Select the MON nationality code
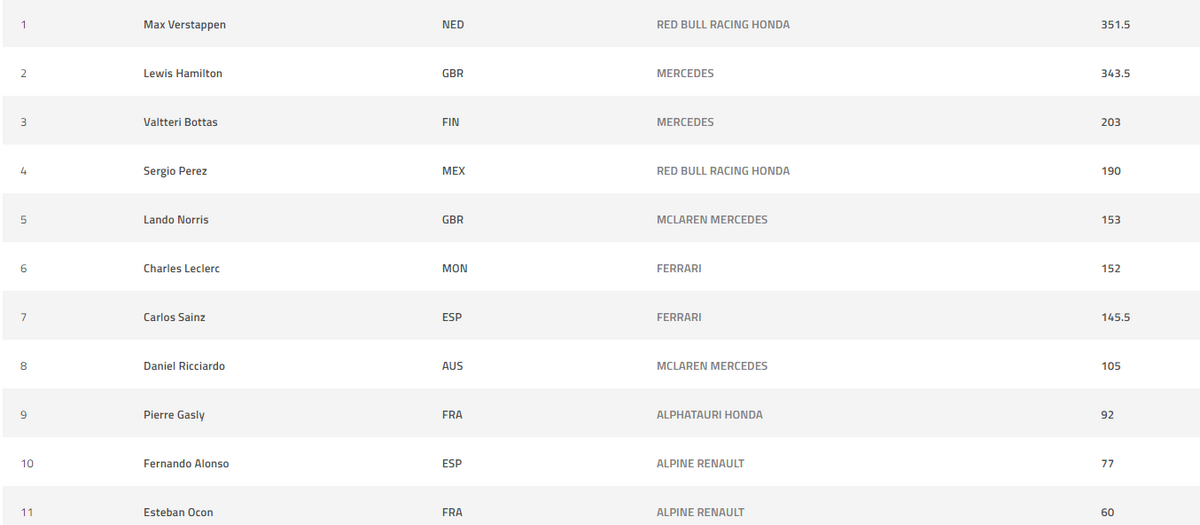 (x=454, y=268)
